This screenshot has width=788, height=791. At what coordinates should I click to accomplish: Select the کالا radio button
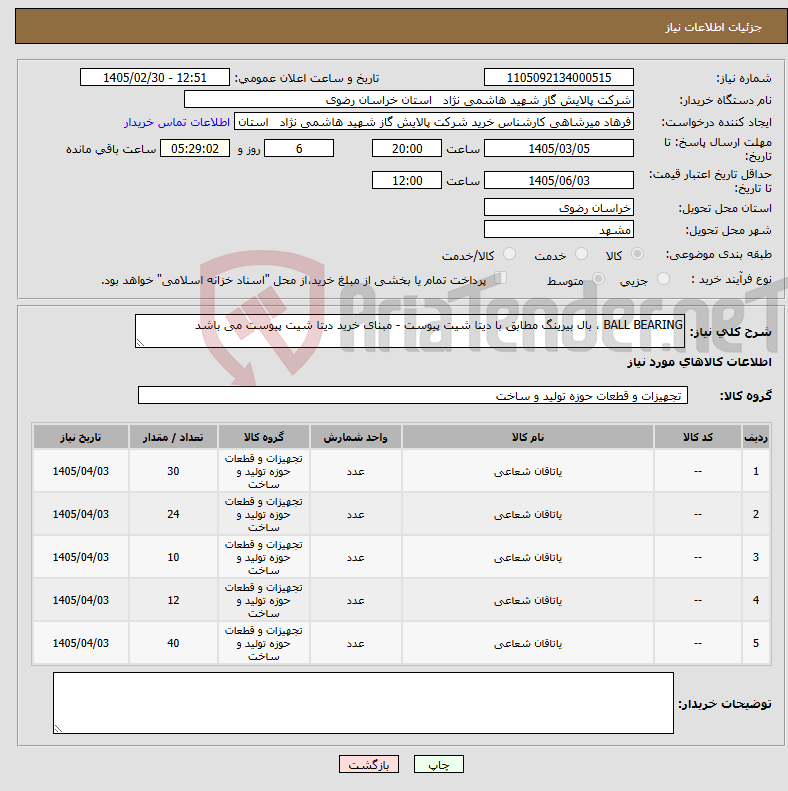coord(637,254)
